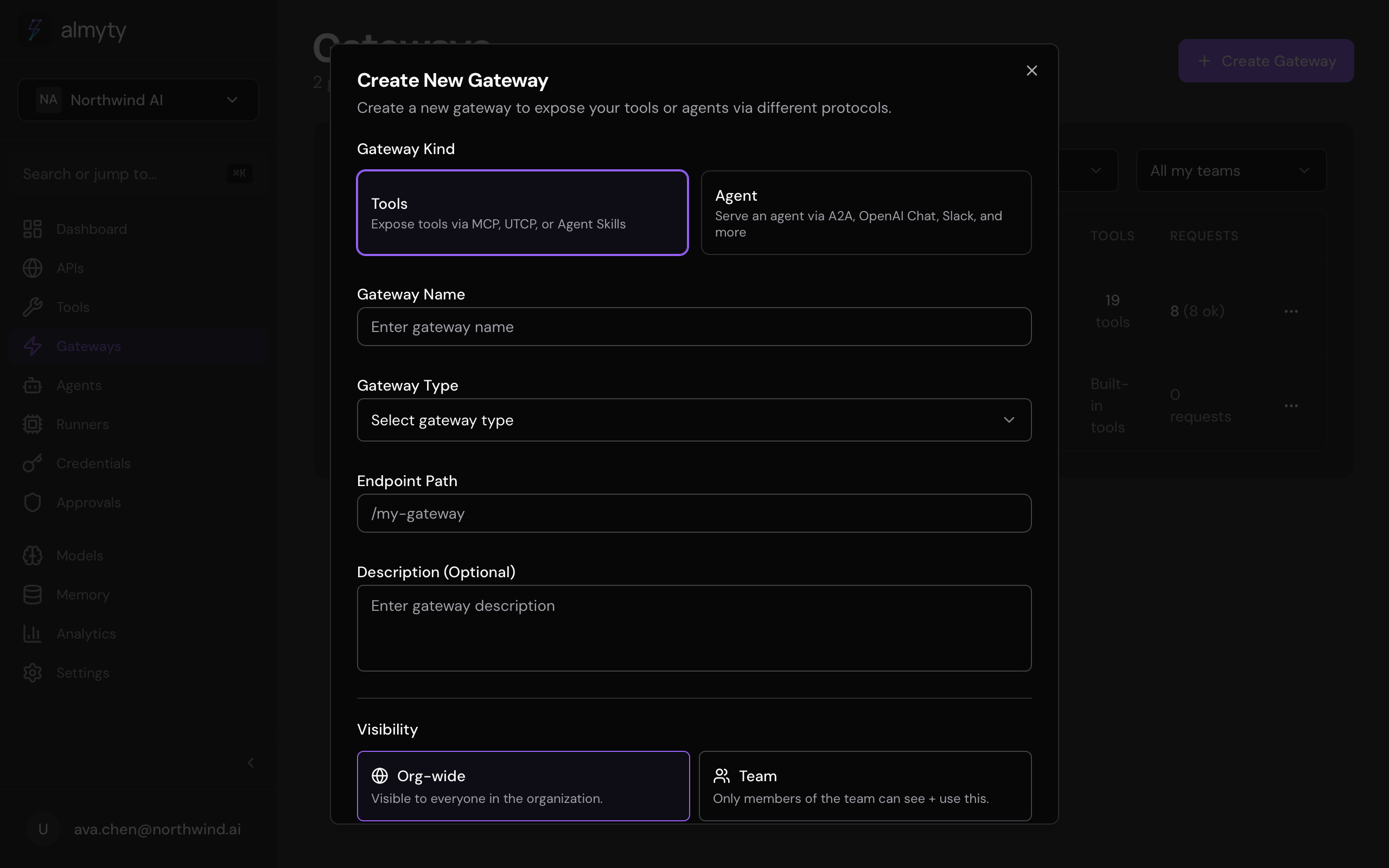Focus the Endpoint Path field

(694, 513)
